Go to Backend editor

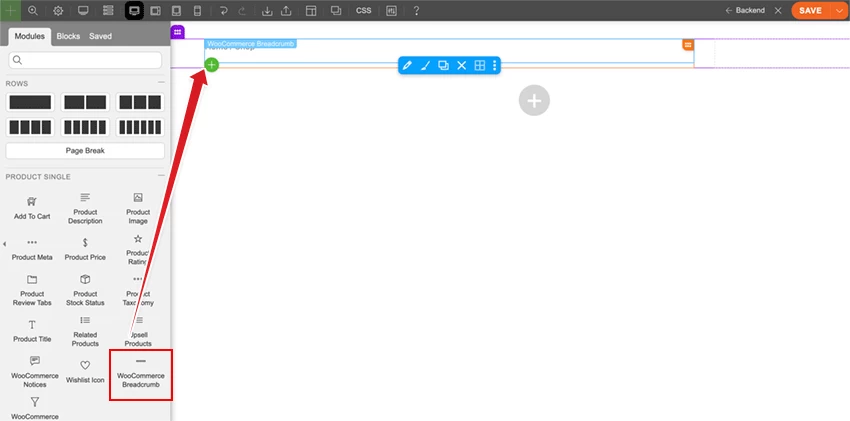tap(745, 10)
